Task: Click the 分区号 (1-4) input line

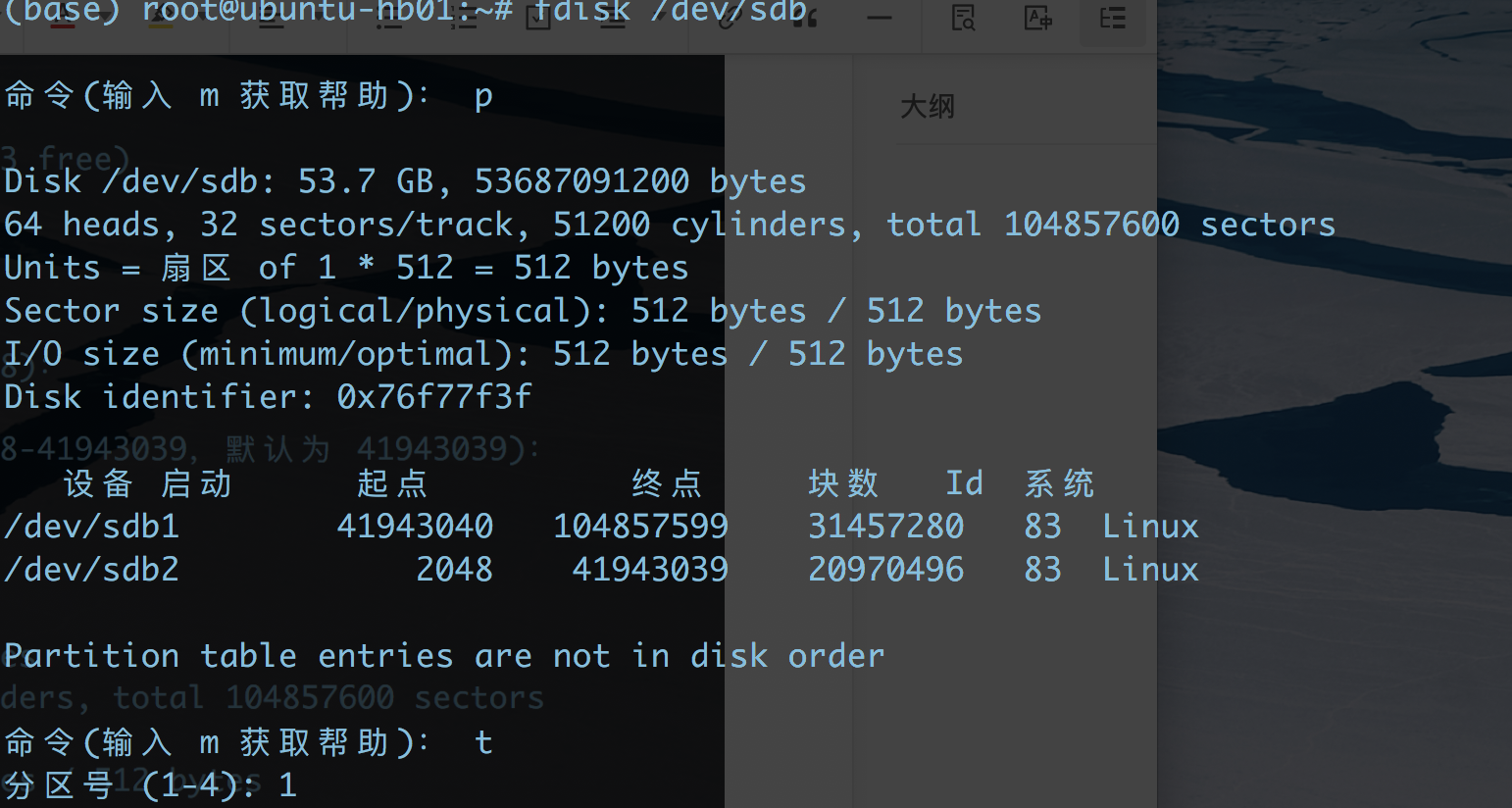Action: [x=149, y=784]
